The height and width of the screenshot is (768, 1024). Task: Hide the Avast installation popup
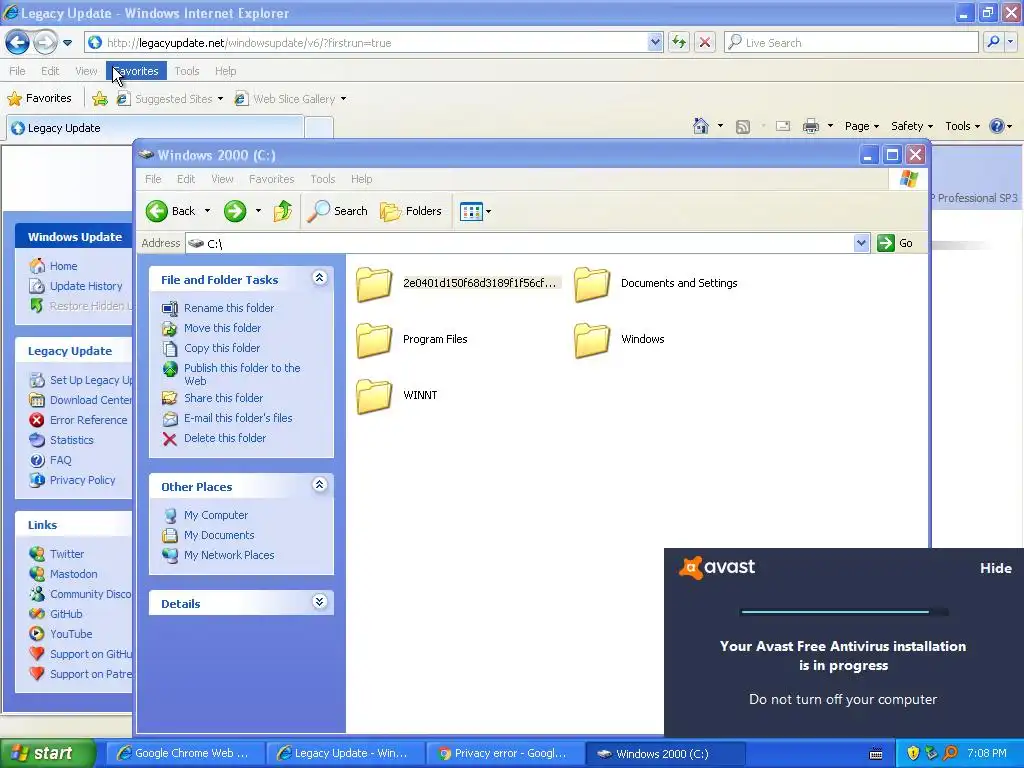point(995,568)
